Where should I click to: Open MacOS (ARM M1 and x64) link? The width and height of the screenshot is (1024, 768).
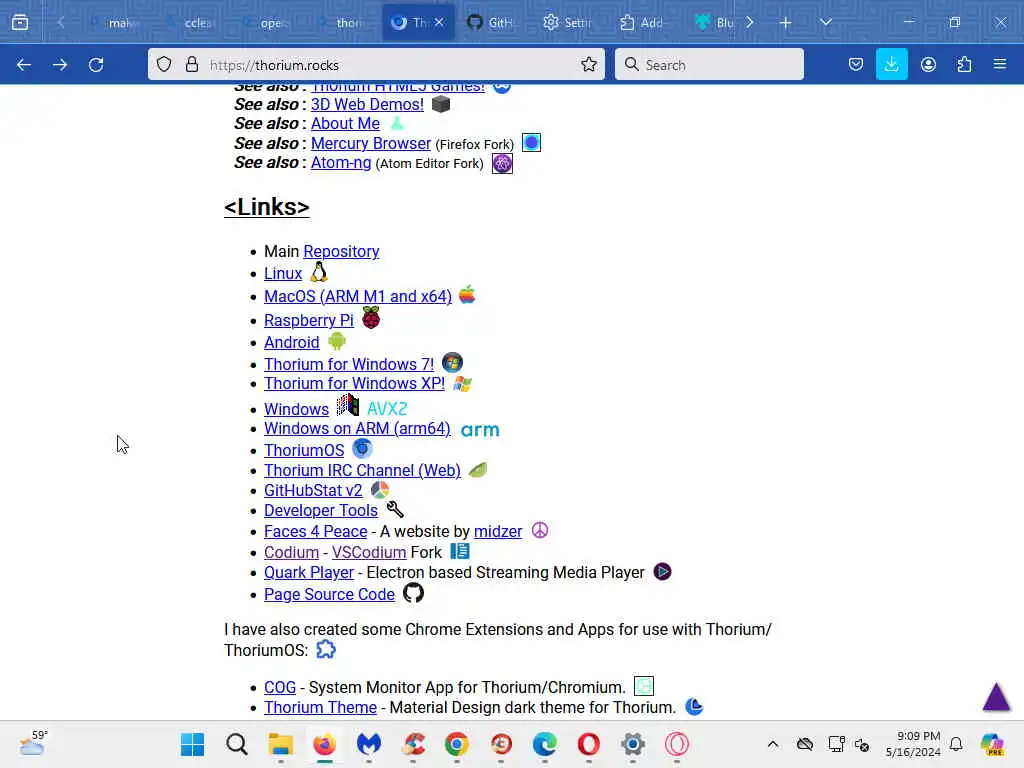[x=358, y=296]
